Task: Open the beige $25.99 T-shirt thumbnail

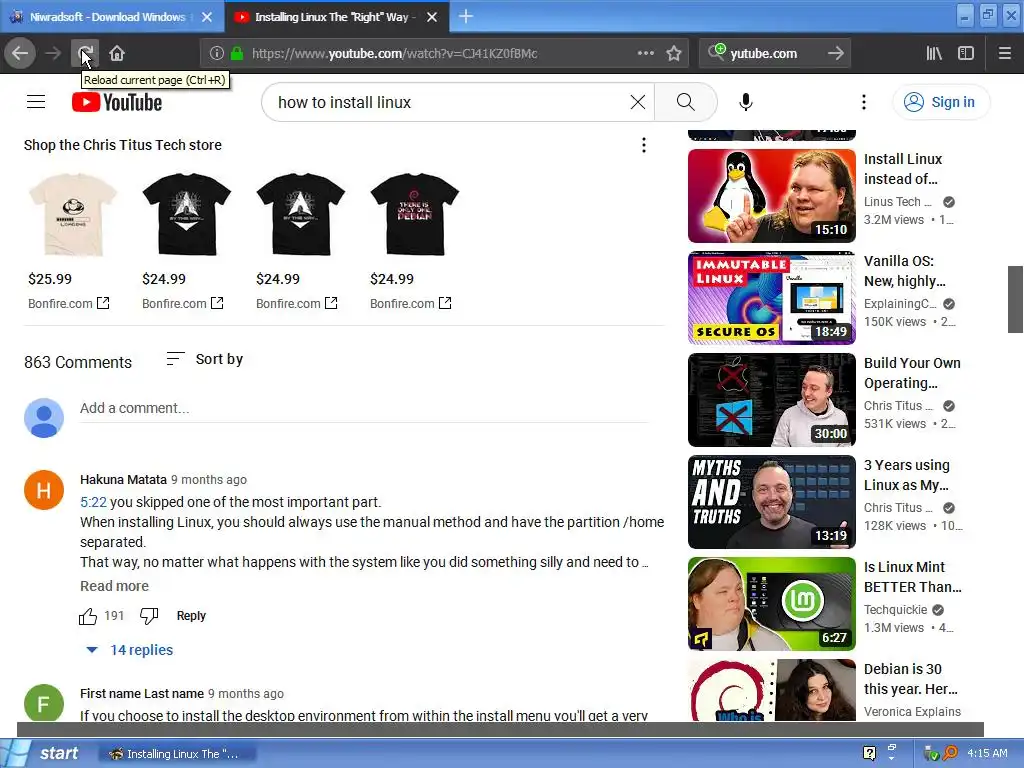Action: tap(73, 214)
